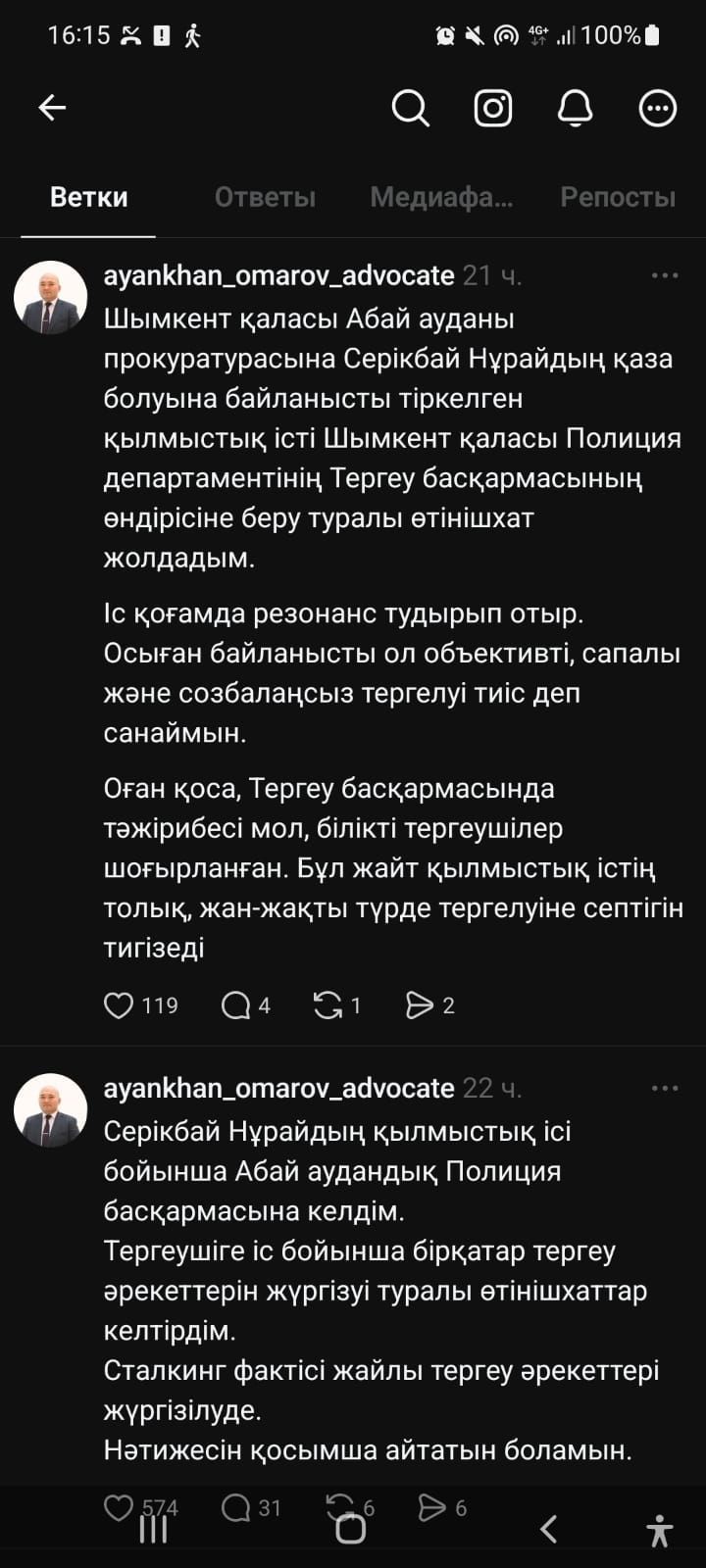
Task: Open the profile more options circle
Action: 657,108
